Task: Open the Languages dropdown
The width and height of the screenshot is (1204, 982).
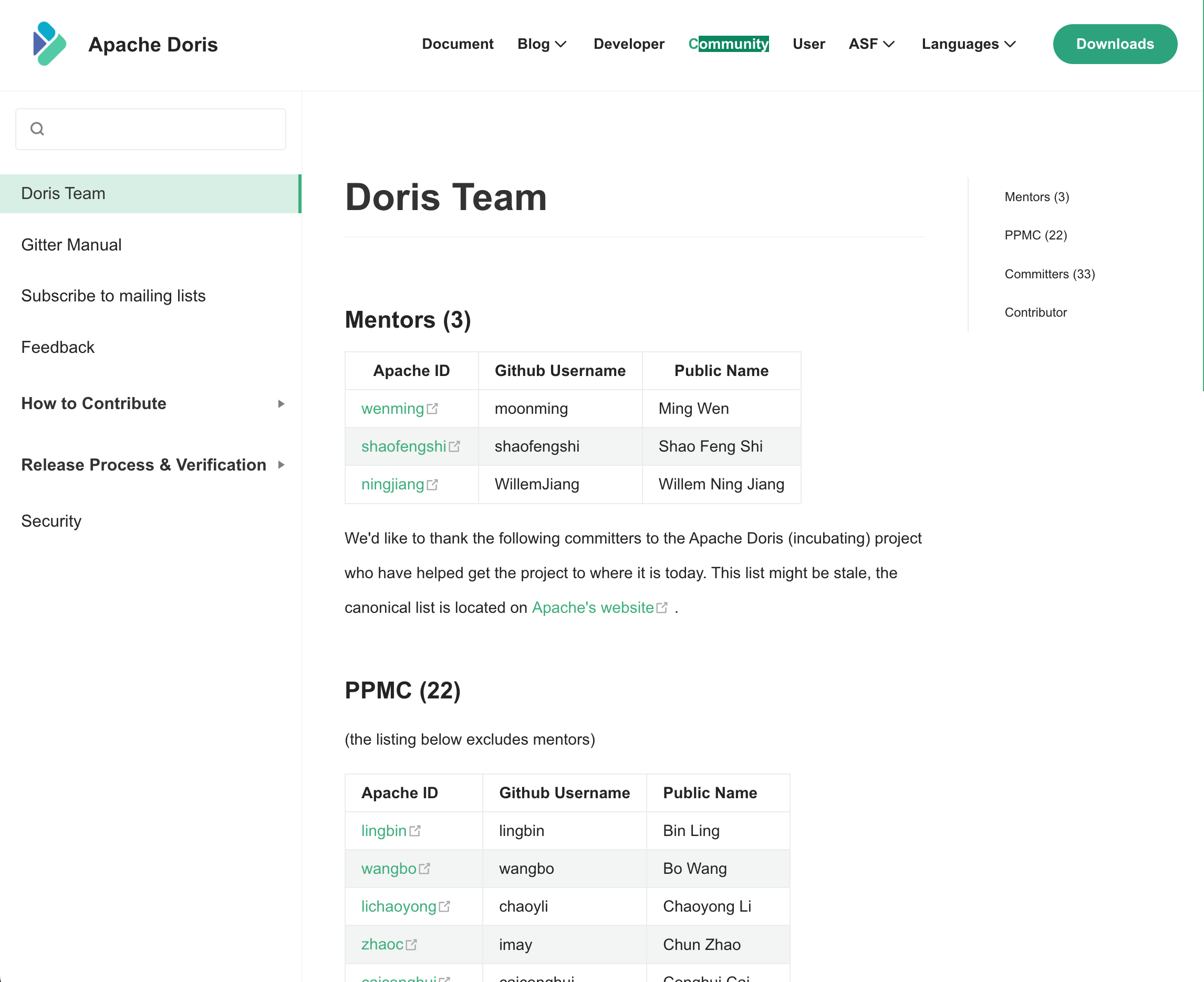Action: coord(969,44)
